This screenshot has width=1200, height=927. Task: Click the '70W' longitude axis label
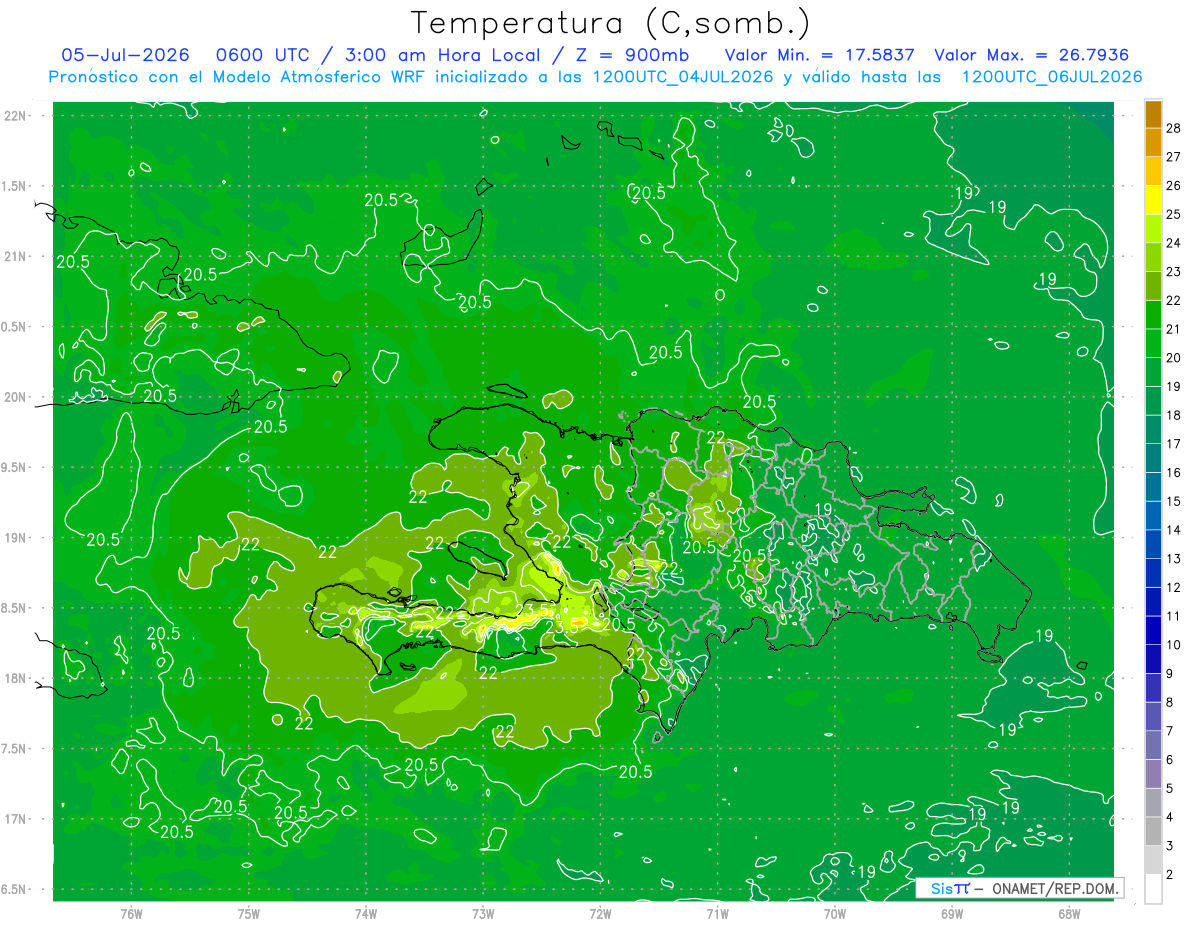835,913
